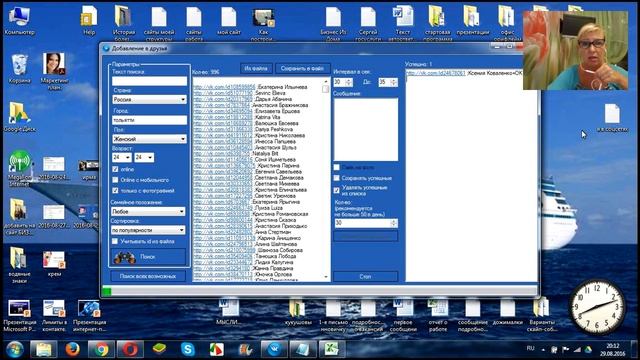This screenshot has width=640, height=360.
Task: Toggle Сохранять успешные checkbox
Action: click(336, 178)
